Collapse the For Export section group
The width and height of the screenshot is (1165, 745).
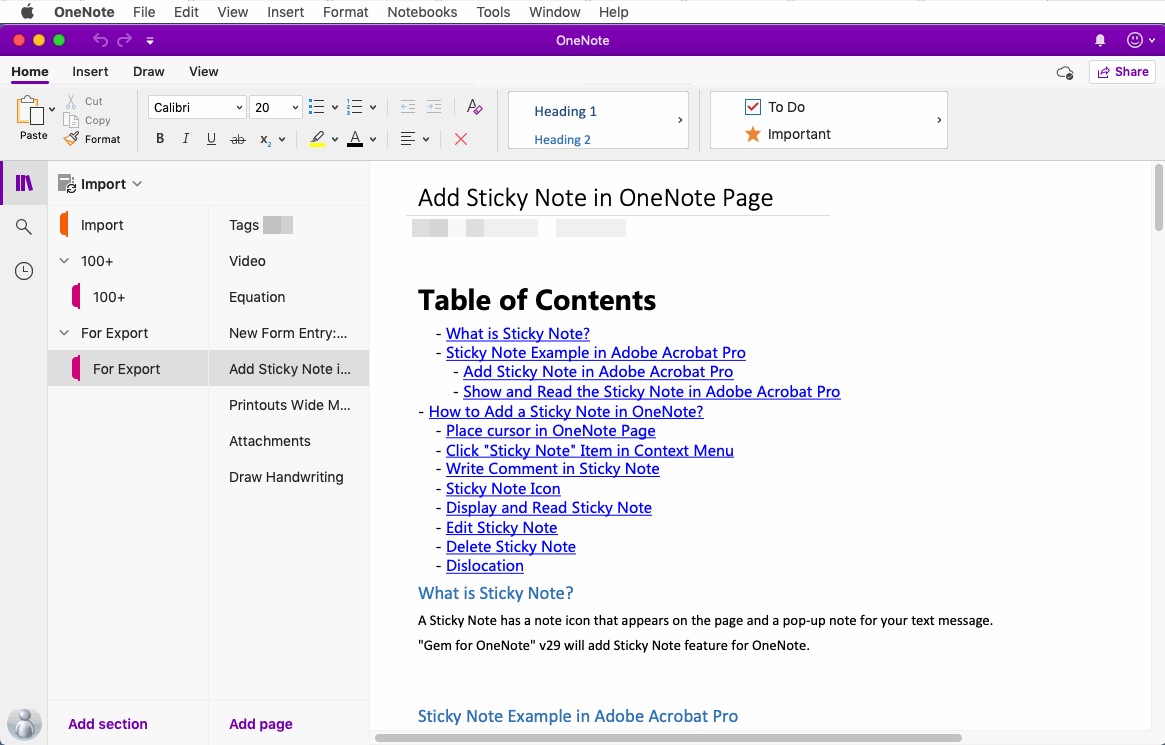point(65,333)
